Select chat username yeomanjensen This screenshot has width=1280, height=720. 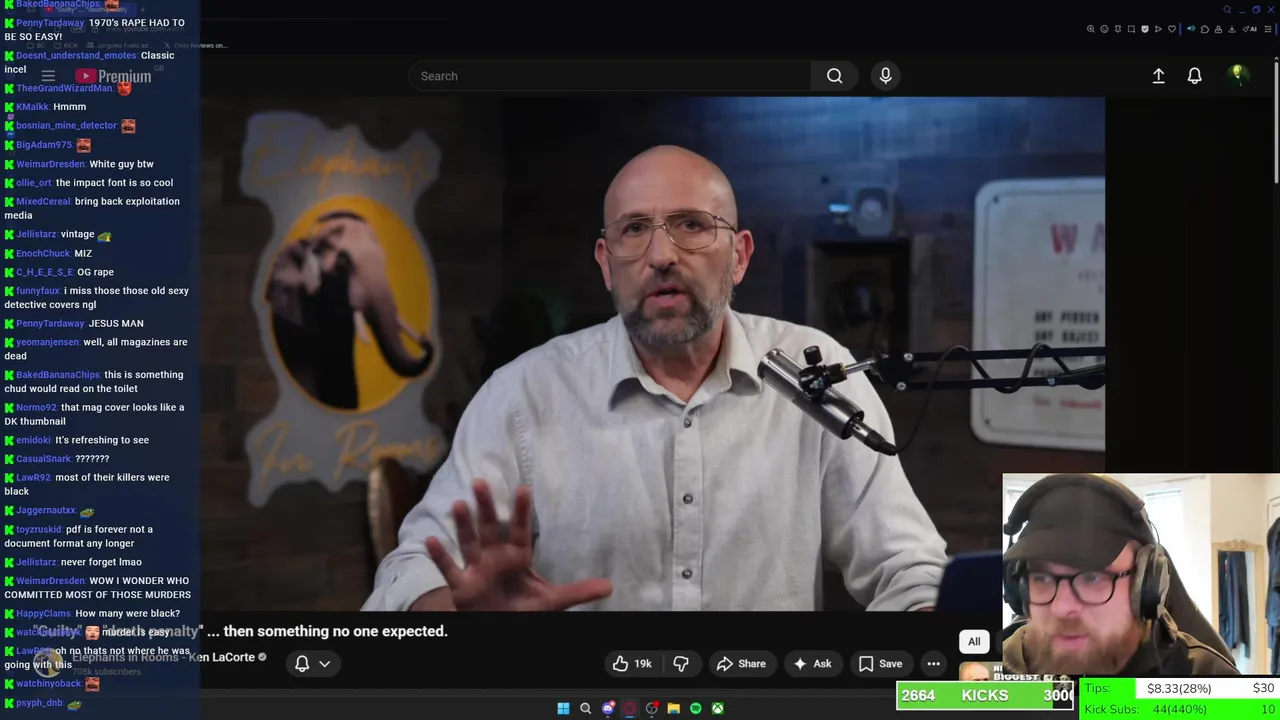[47, 342]
